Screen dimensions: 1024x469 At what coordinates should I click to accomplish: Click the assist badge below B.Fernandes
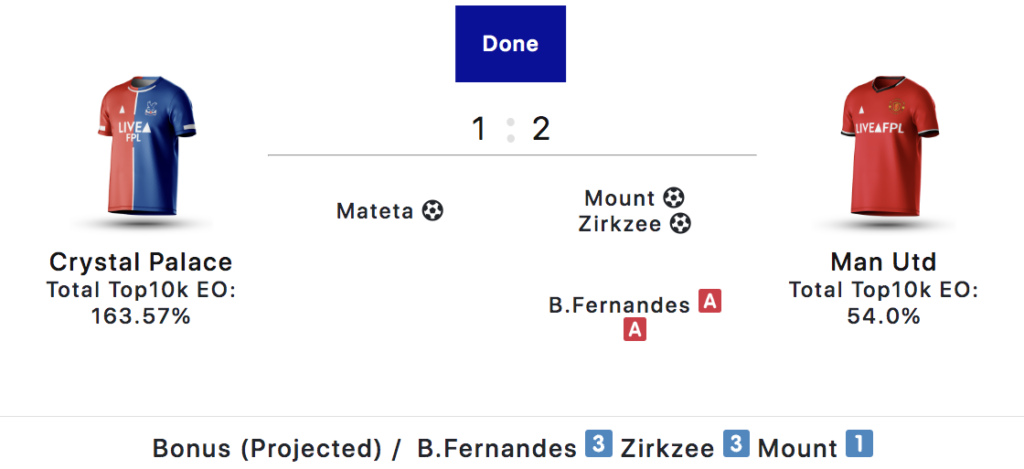[634, 329]
